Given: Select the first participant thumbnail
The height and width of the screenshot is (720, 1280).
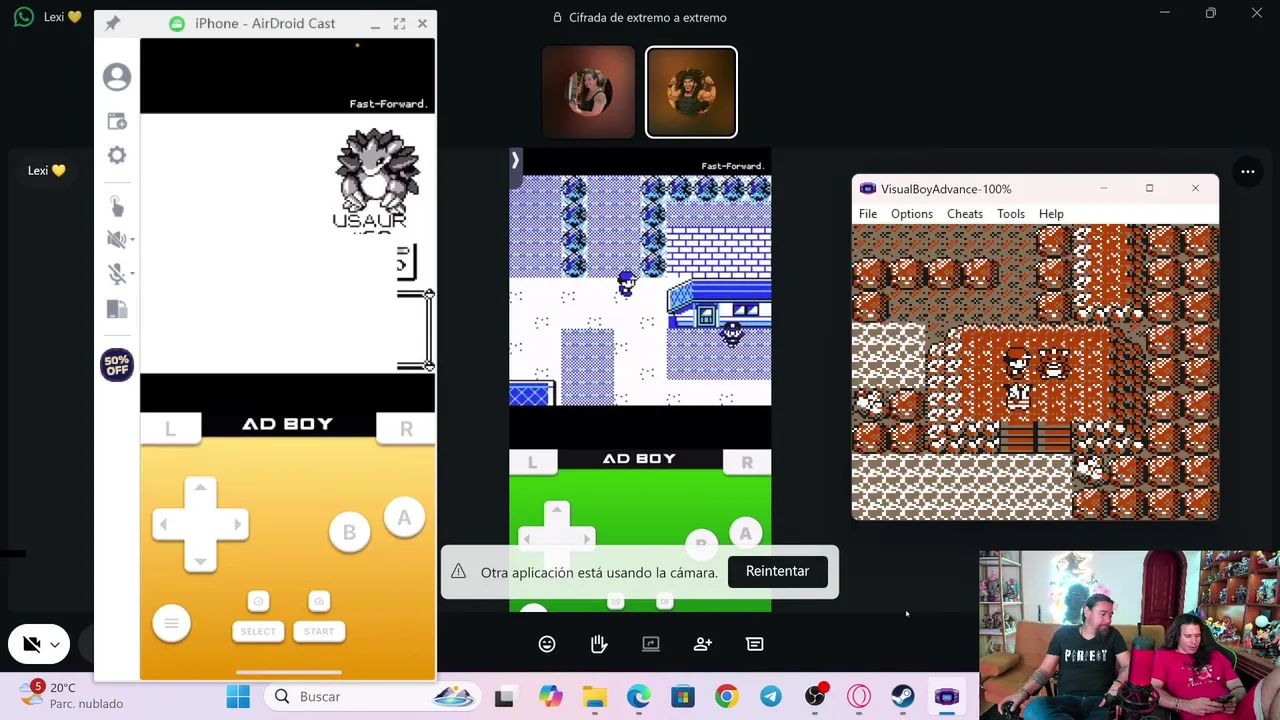Looking at the screenshot, I should (x=588, y=92).
